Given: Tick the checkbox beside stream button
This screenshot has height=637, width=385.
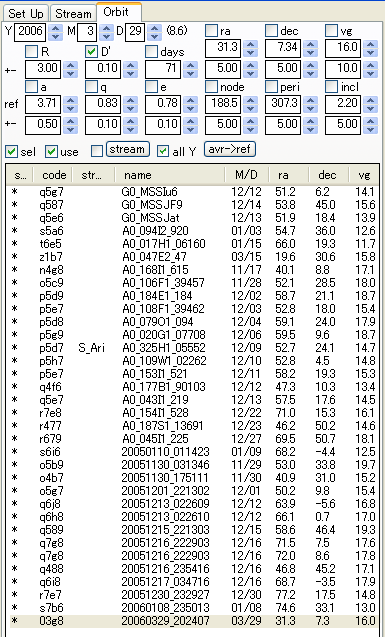Looking at the screenshot, I should [x=97, y=151].
